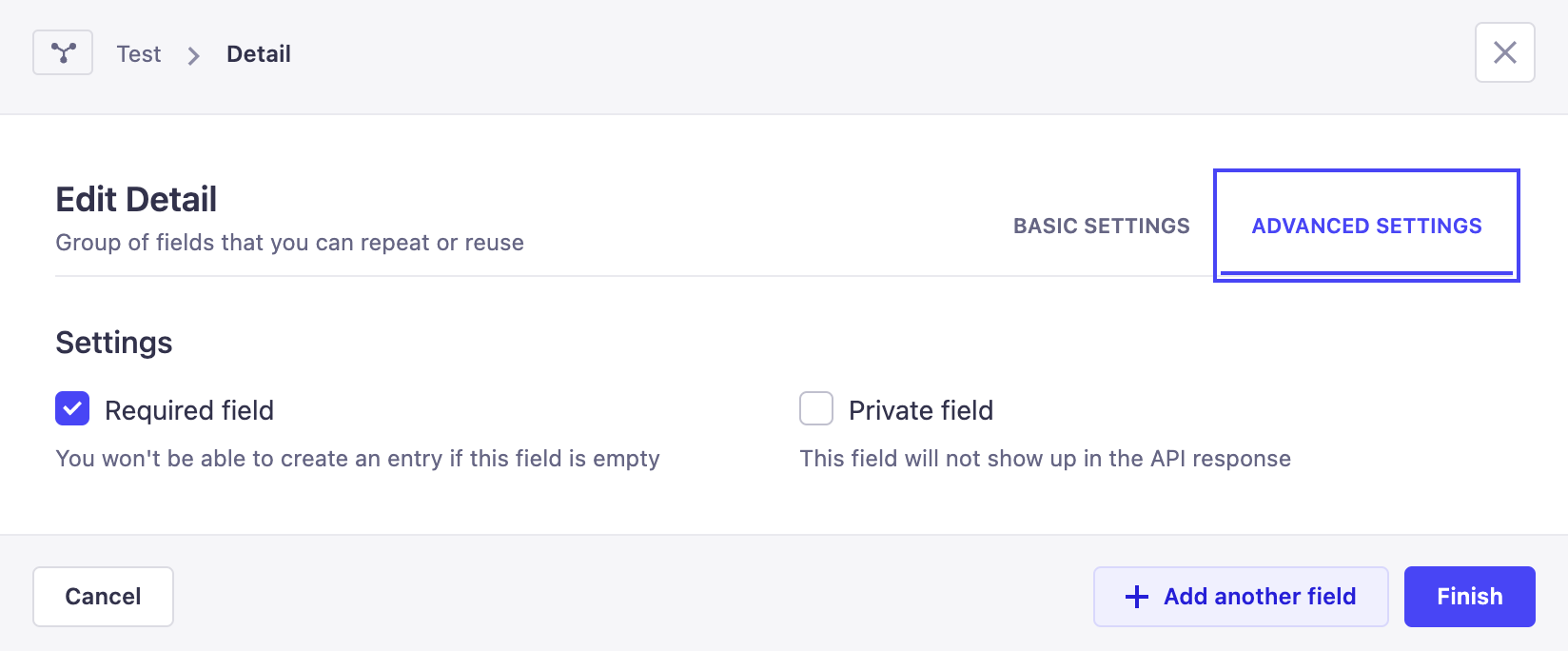Screen dimensions: 1568x651
Task: Click the Edit Detail heading
Action: pyautogui.click(x=135, y=199)
